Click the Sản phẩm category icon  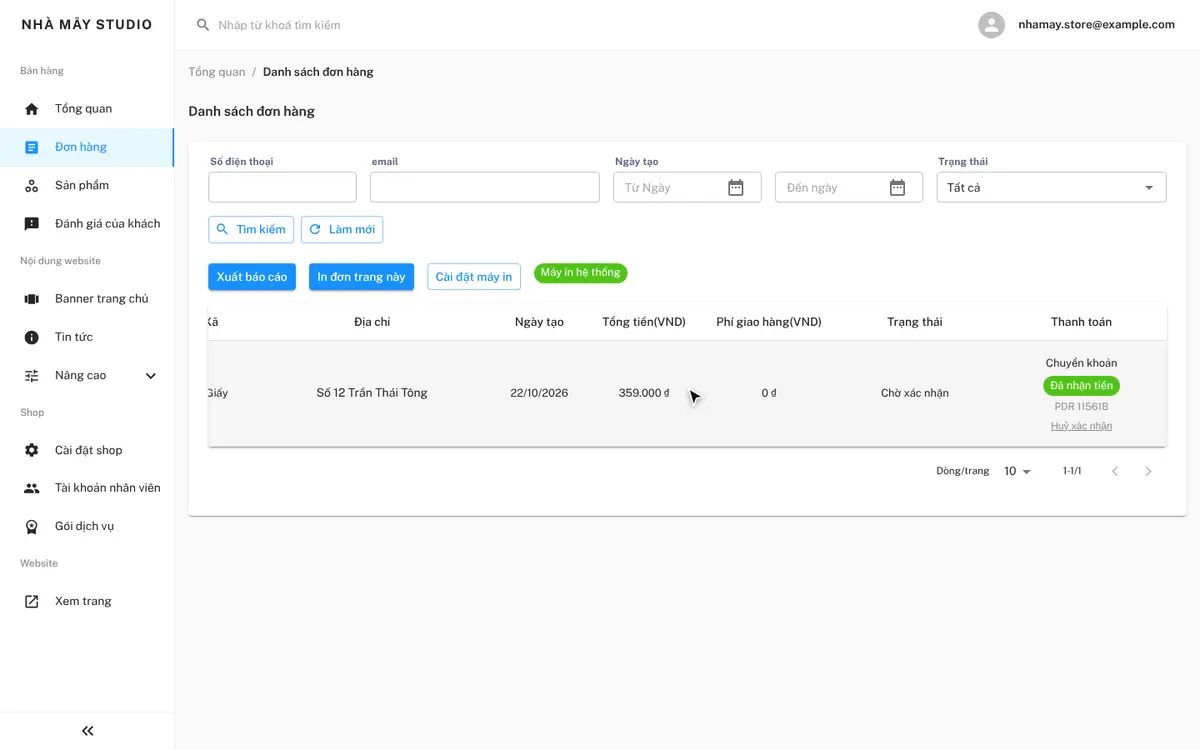[32, 186]
